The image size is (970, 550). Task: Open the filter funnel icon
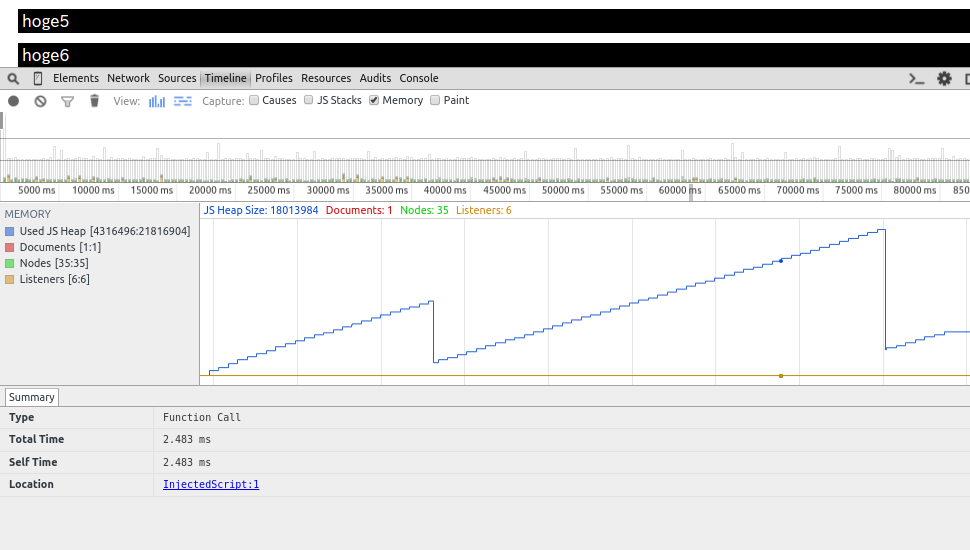pos(67,101)
